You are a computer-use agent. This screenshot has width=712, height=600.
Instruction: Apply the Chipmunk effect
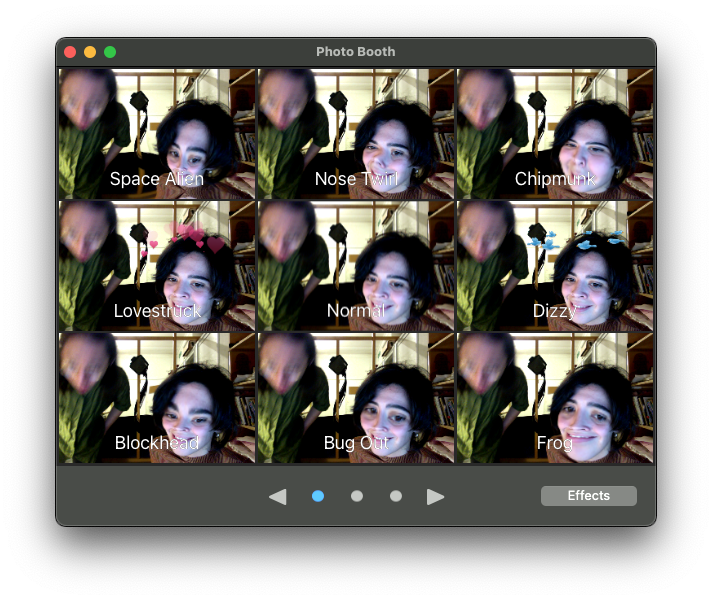(x=555, y=134)
